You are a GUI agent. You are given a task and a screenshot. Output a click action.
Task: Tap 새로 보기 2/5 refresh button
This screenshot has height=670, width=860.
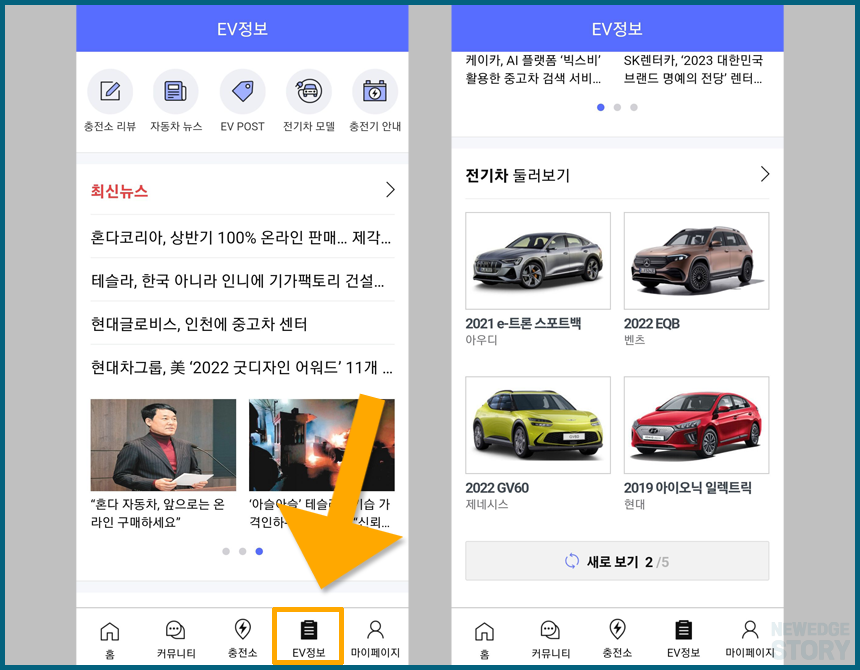tap(617, 561)
